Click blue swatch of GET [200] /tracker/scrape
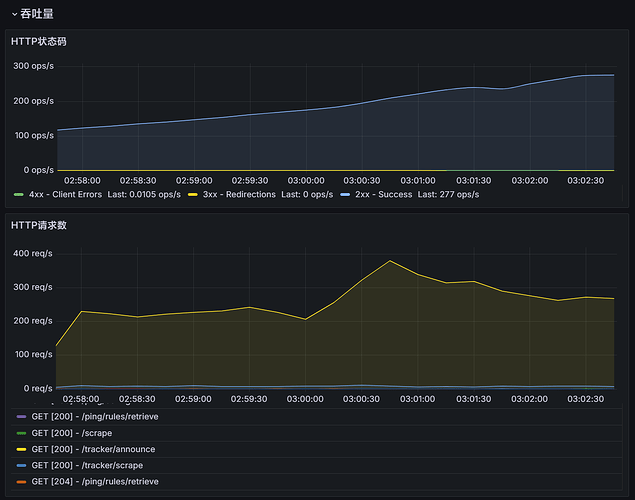 coord(21,465)
